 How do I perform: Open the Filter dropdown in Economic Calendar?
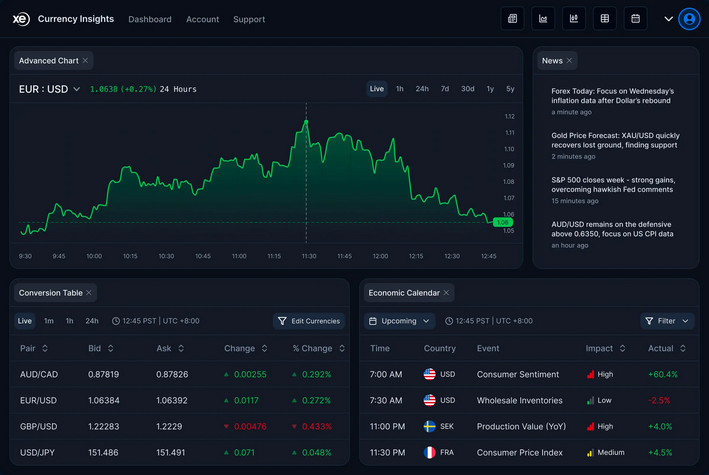click(667, 321)
